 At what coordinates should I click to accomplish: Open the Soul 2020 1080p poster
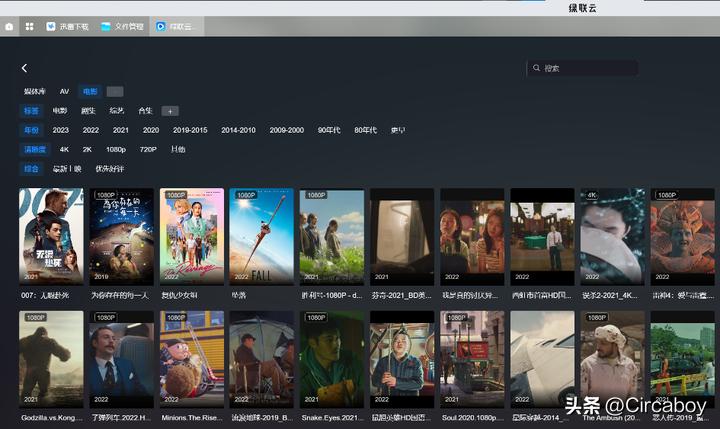coord(472,359)
